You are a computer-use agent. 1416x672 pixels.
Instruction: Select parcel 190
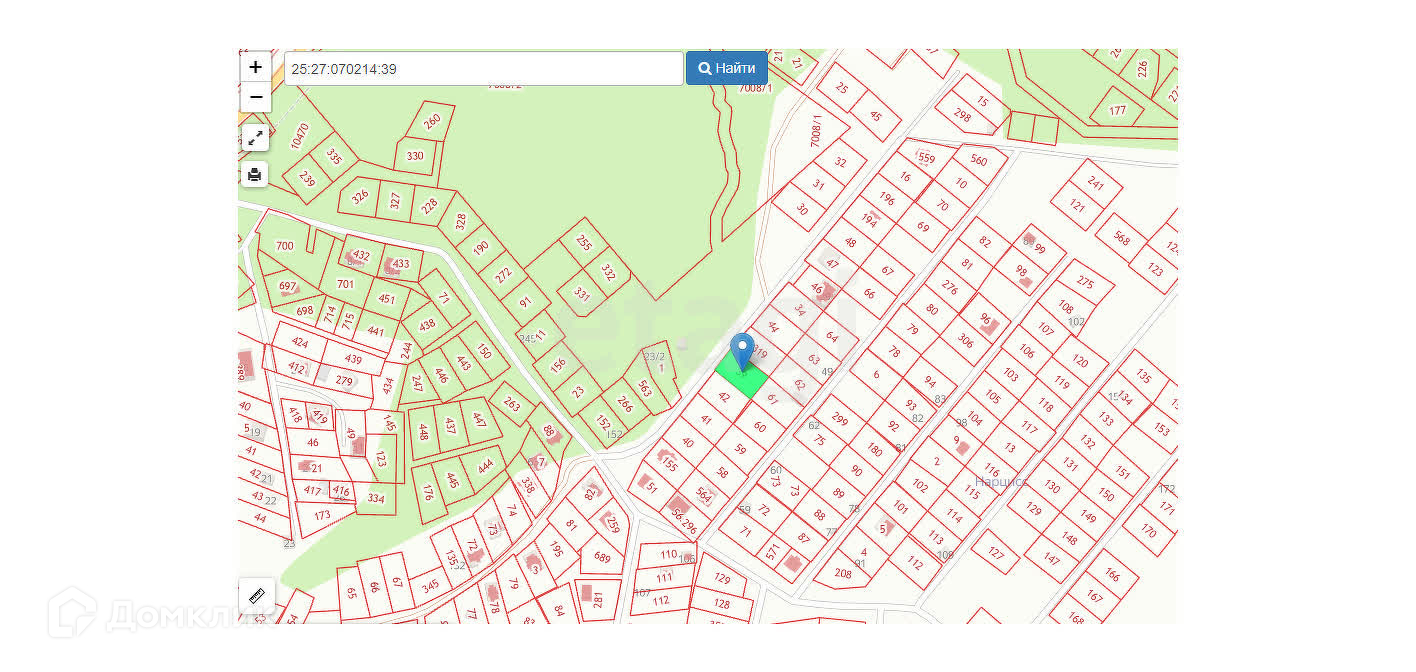481,247
